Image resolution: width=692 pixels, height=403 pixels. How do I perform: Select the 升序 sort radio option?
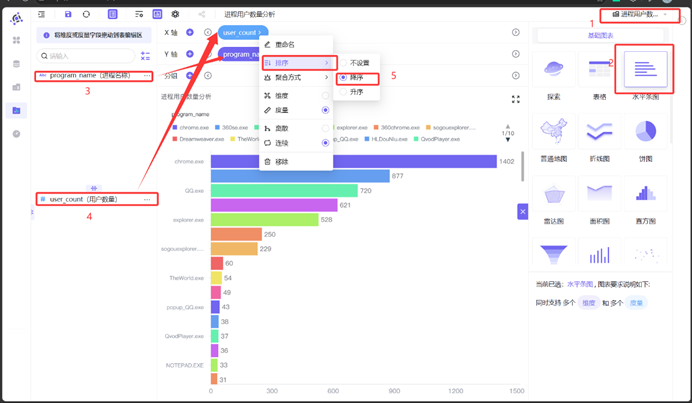tap(343, 92)
